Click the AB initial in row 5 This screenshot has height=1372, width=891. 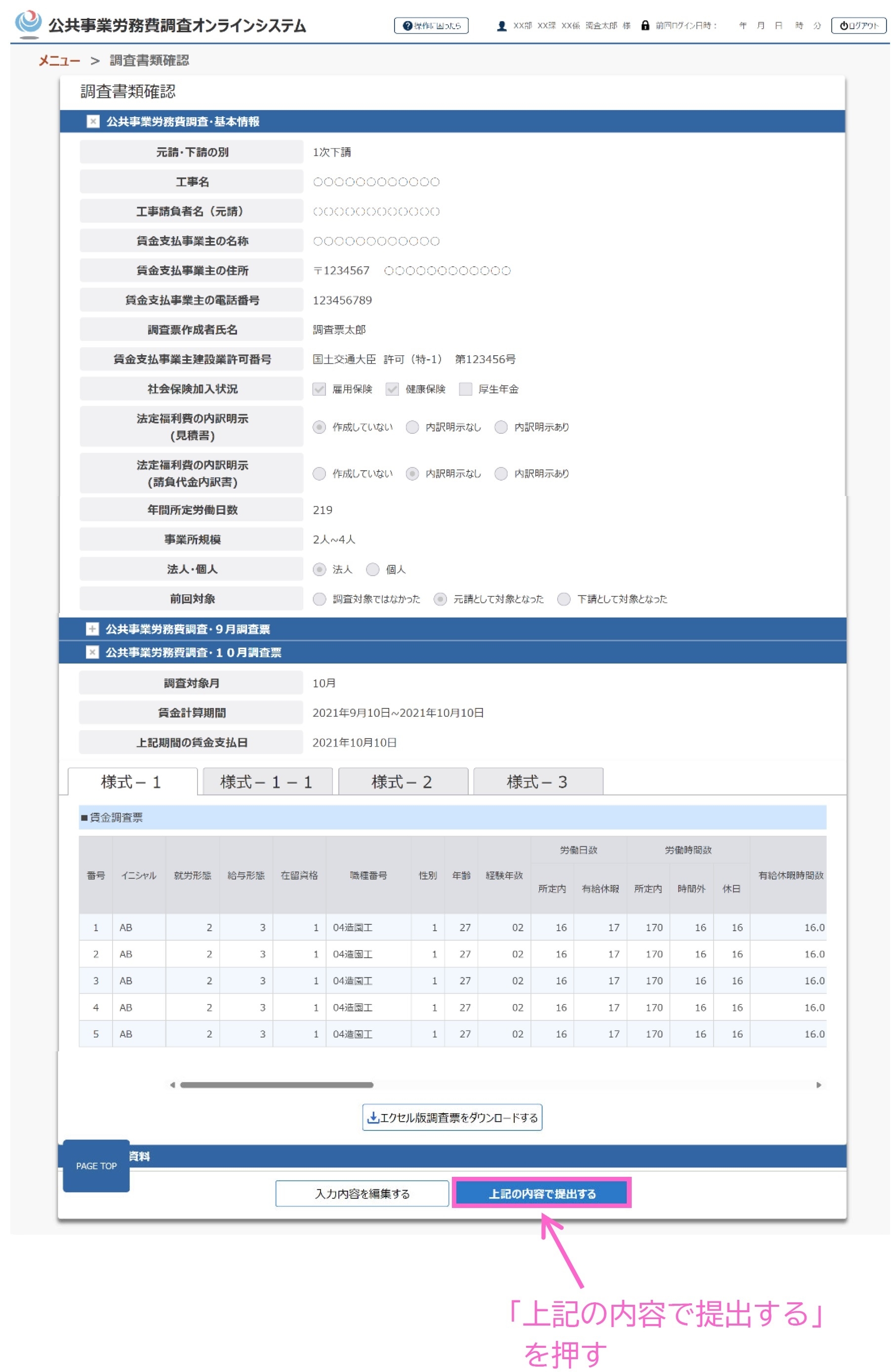pos(125,1034)
